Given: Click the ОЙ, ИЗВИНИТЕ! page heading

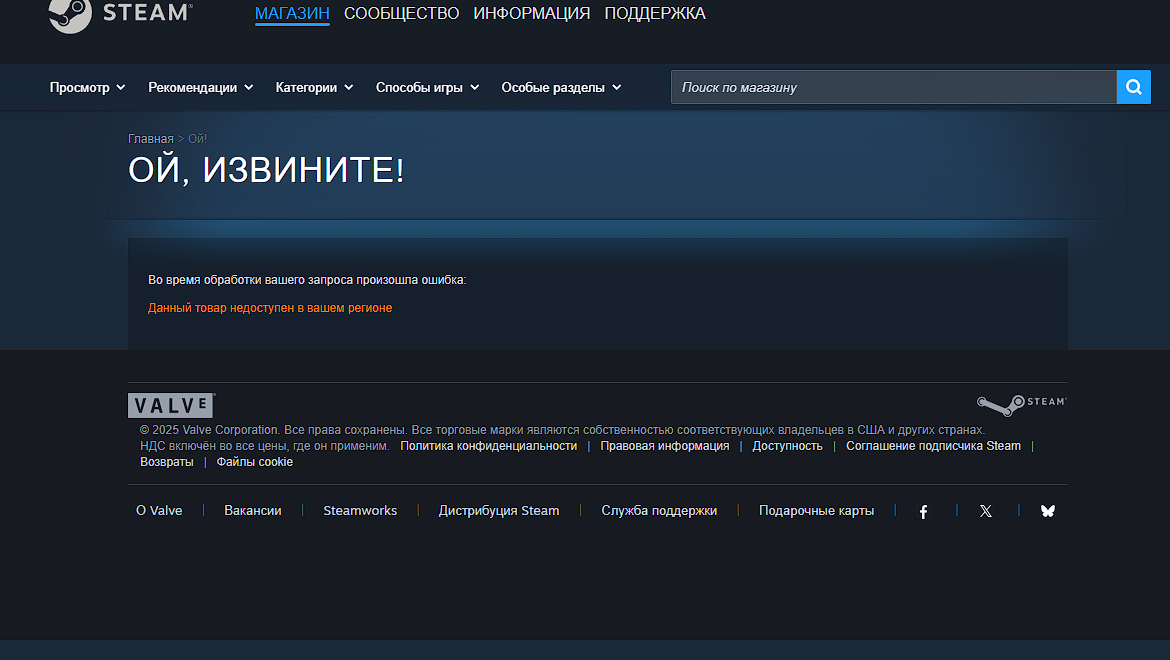Looking at the screenshot, I should (266, 170).
